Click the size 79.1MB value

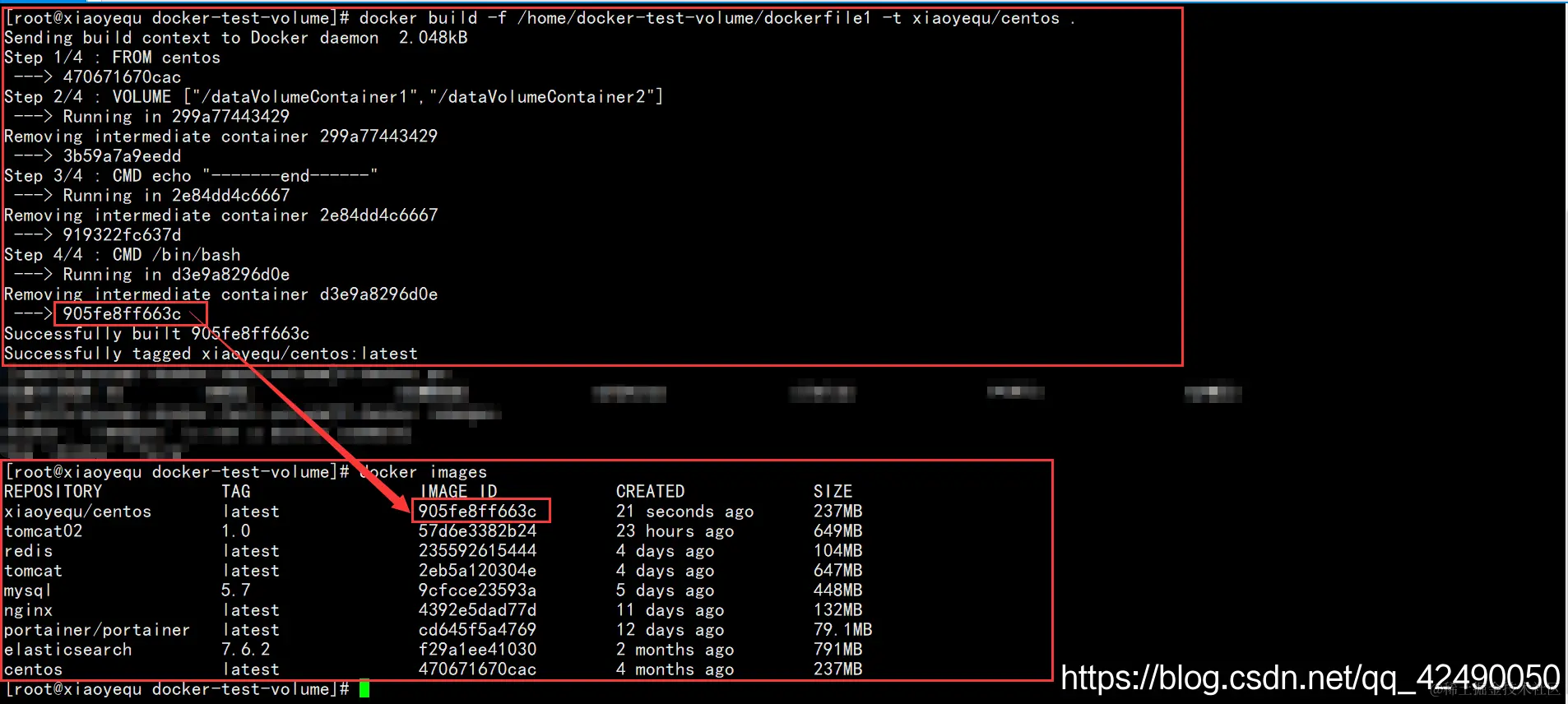[842, 630]
